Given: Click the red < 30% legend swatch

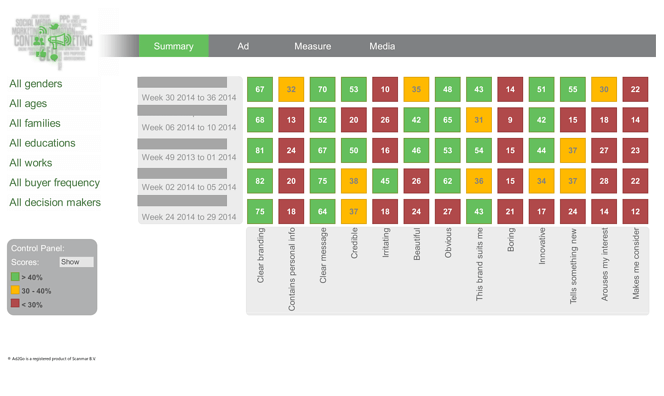Looking at the screenshot, I should pyautogui.click(x=15, y=304).
